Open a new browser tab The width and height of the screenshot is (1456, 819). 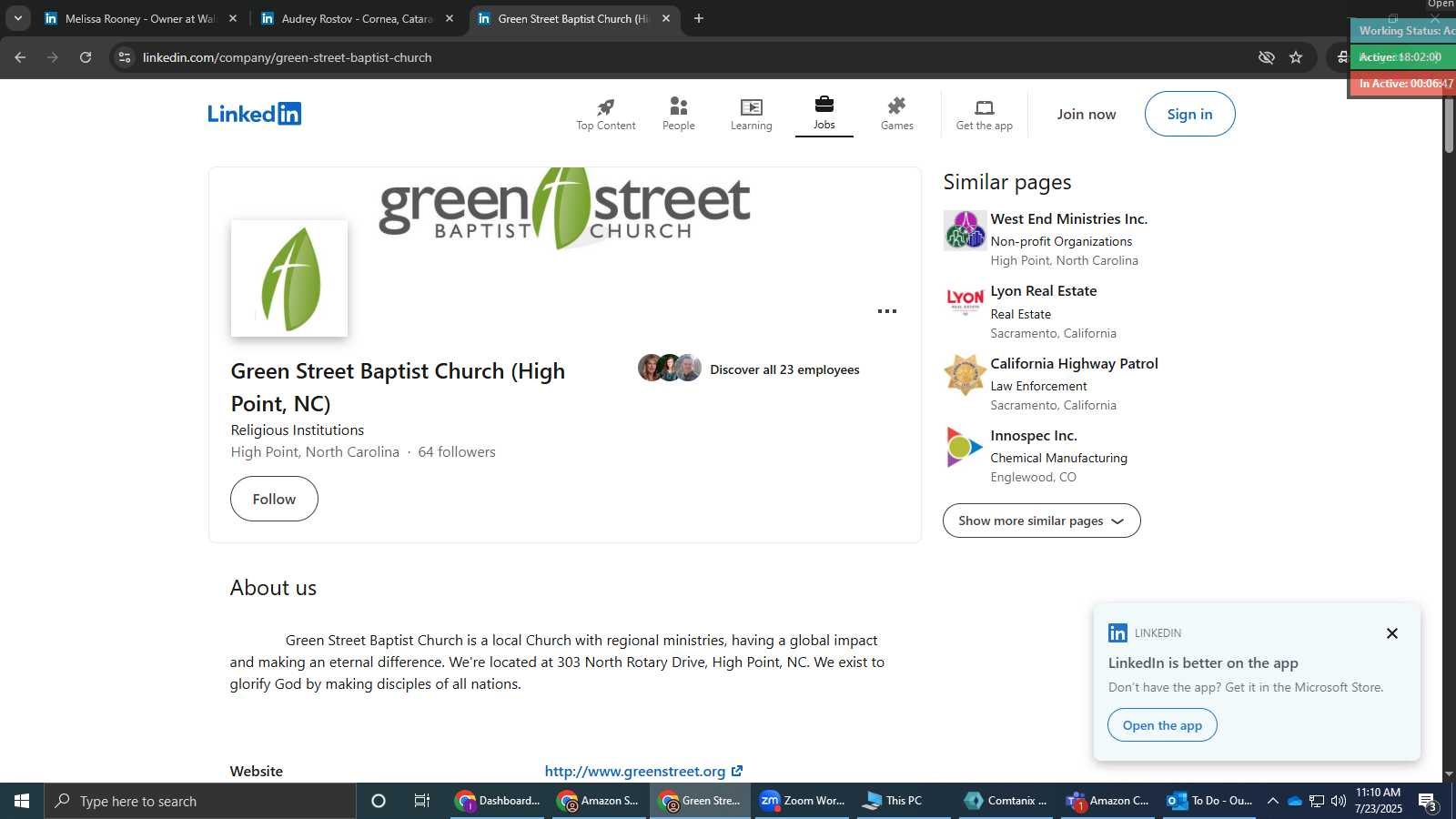click(699, 18)
